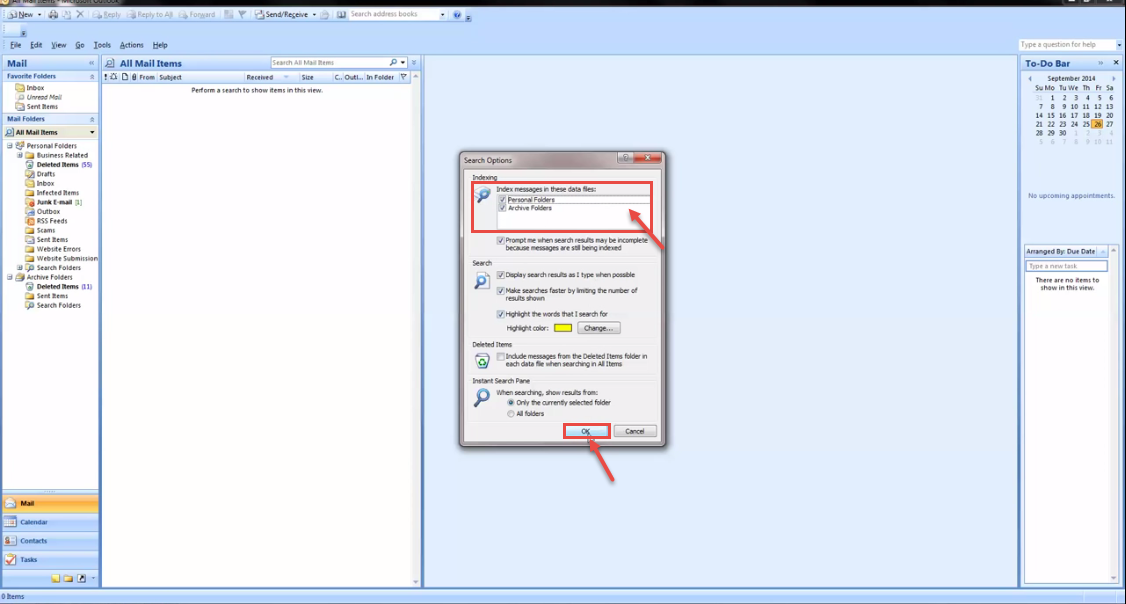Expand the Business Related folder
The image size is (1126, 604).
(x=20, y=155)
